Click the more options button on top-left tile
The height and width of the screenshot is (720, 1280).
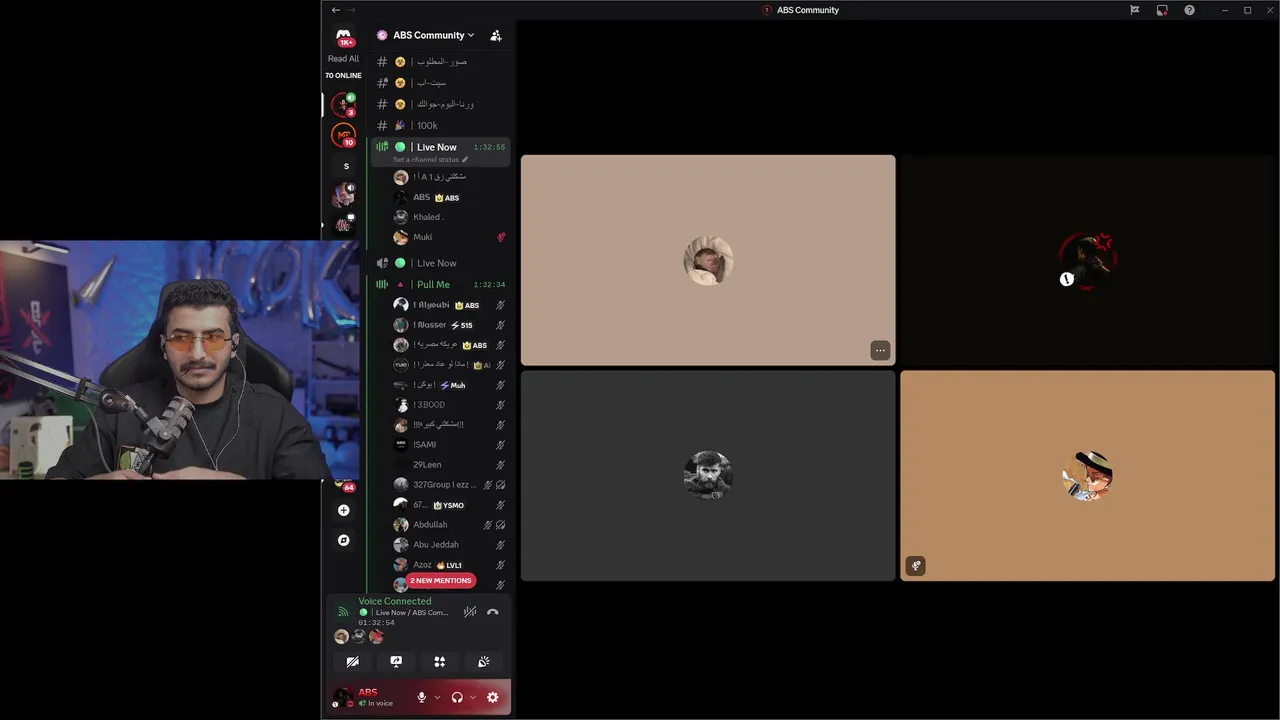tap(880, 350)
